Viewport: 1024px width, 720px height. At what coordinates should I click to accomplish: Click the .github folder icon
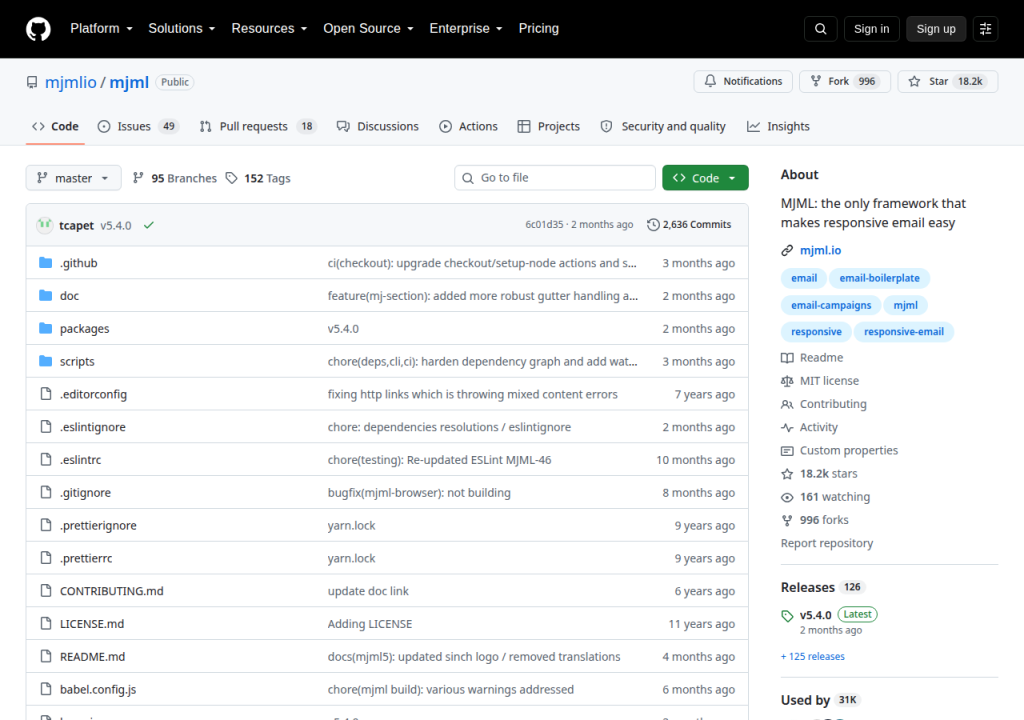[x=46, y=263]
